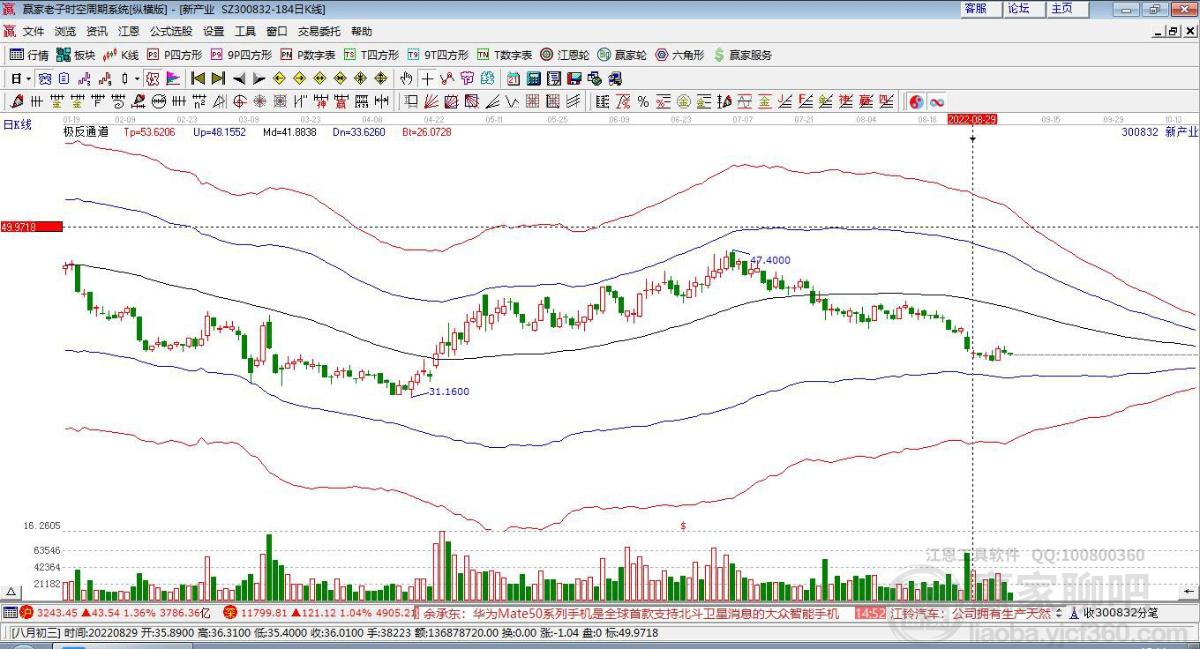Open the calculator icon
Screen dimensions: 1200x649
coord(534,78)
